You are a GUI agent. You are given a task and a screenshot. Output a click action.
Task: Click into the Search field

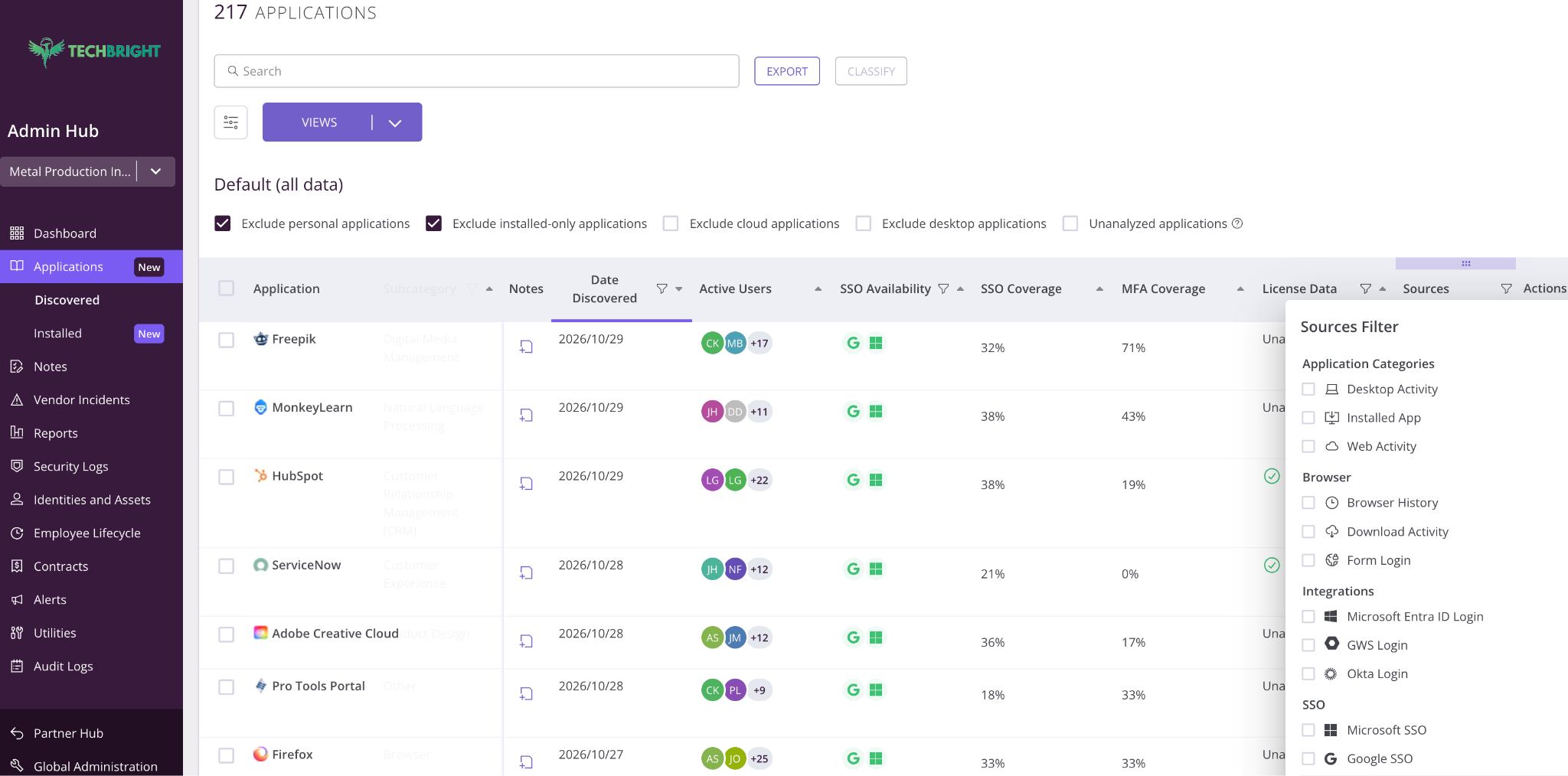[476, 71]
